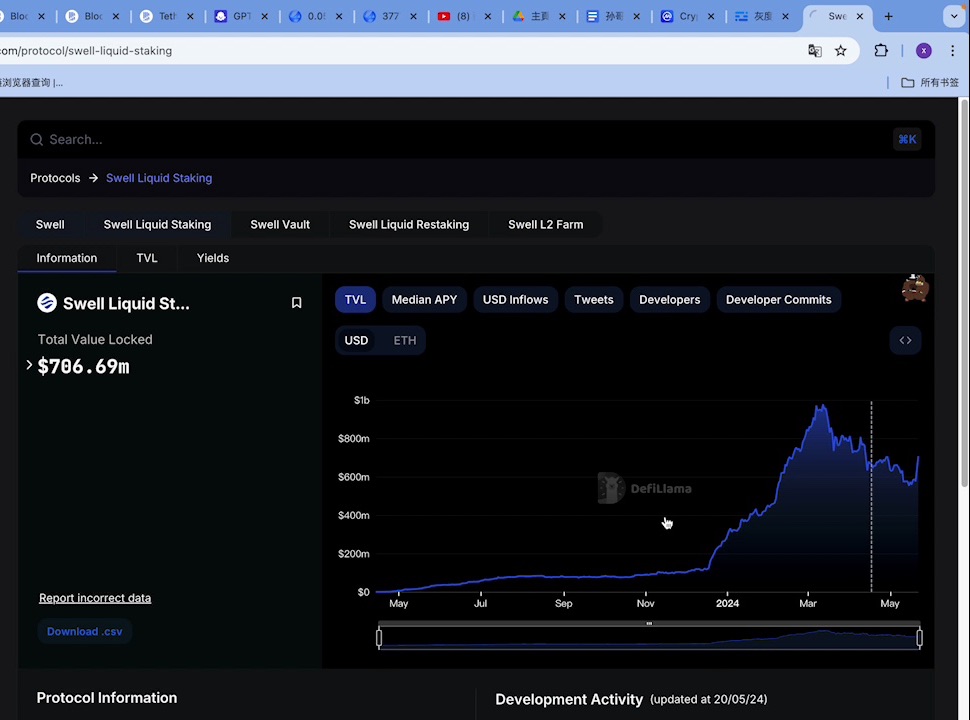Enable the TVL chart toggle
The width and height of the screenshot is (970, 720).
[355, 299]
